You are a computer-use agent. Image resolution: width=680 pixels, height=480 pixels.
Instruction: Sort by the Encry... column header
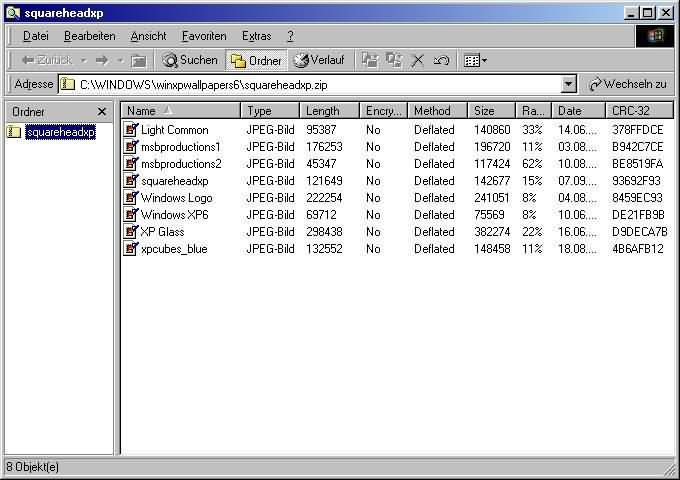coord(383,111)
